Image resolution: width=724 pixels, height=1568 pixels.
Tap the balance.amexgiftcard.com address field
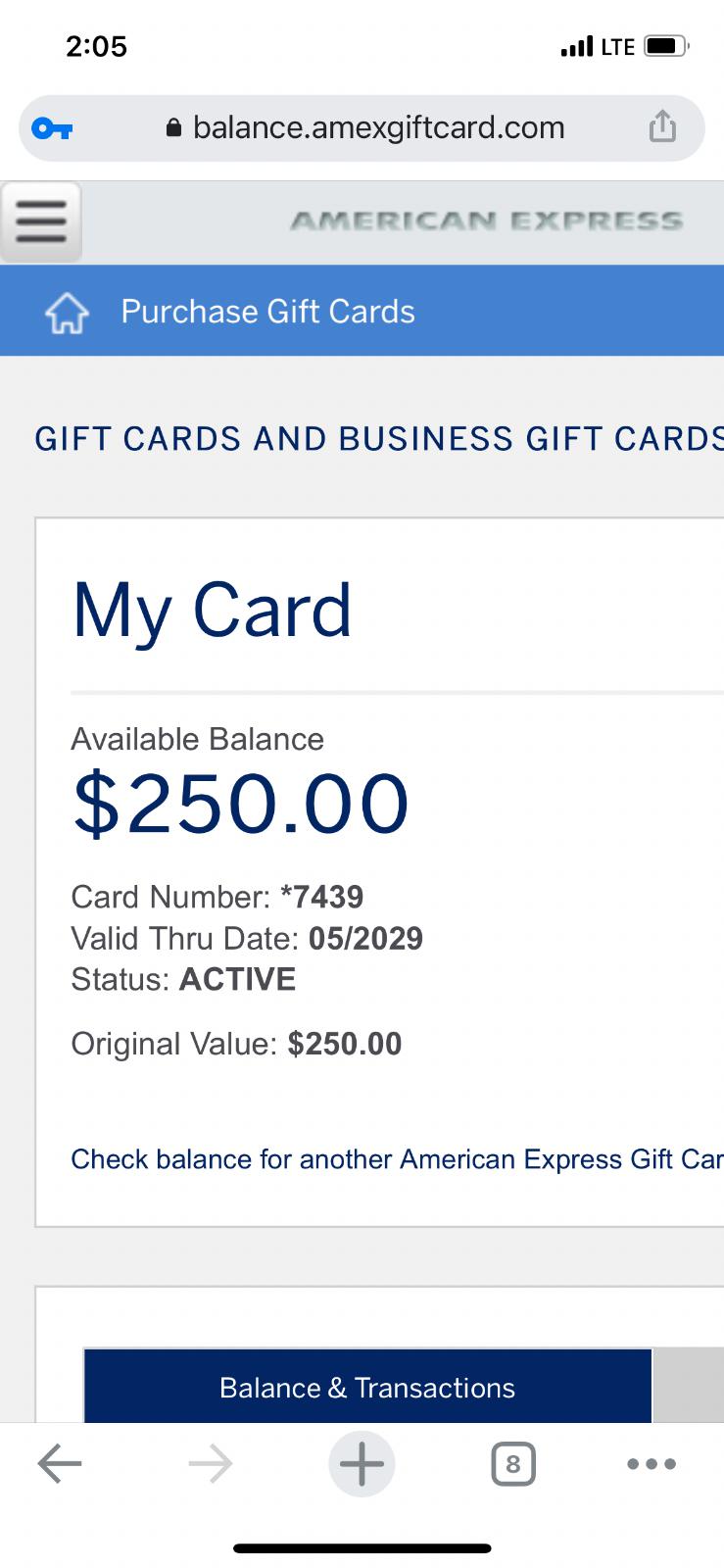pos(378,127)
